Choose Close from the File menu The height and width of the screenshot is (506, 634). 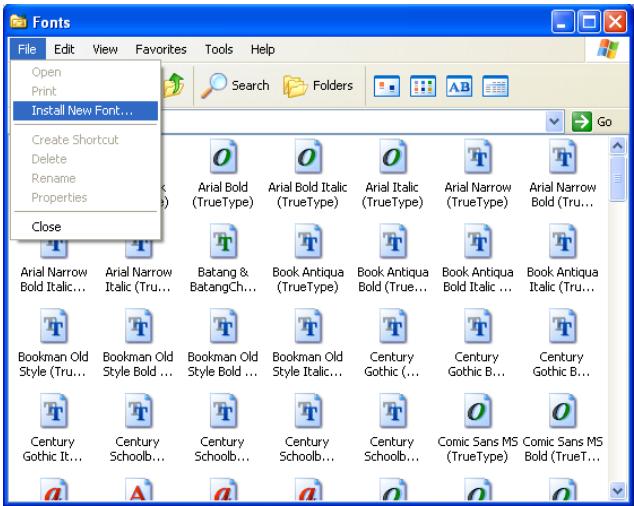click(85, 227)
